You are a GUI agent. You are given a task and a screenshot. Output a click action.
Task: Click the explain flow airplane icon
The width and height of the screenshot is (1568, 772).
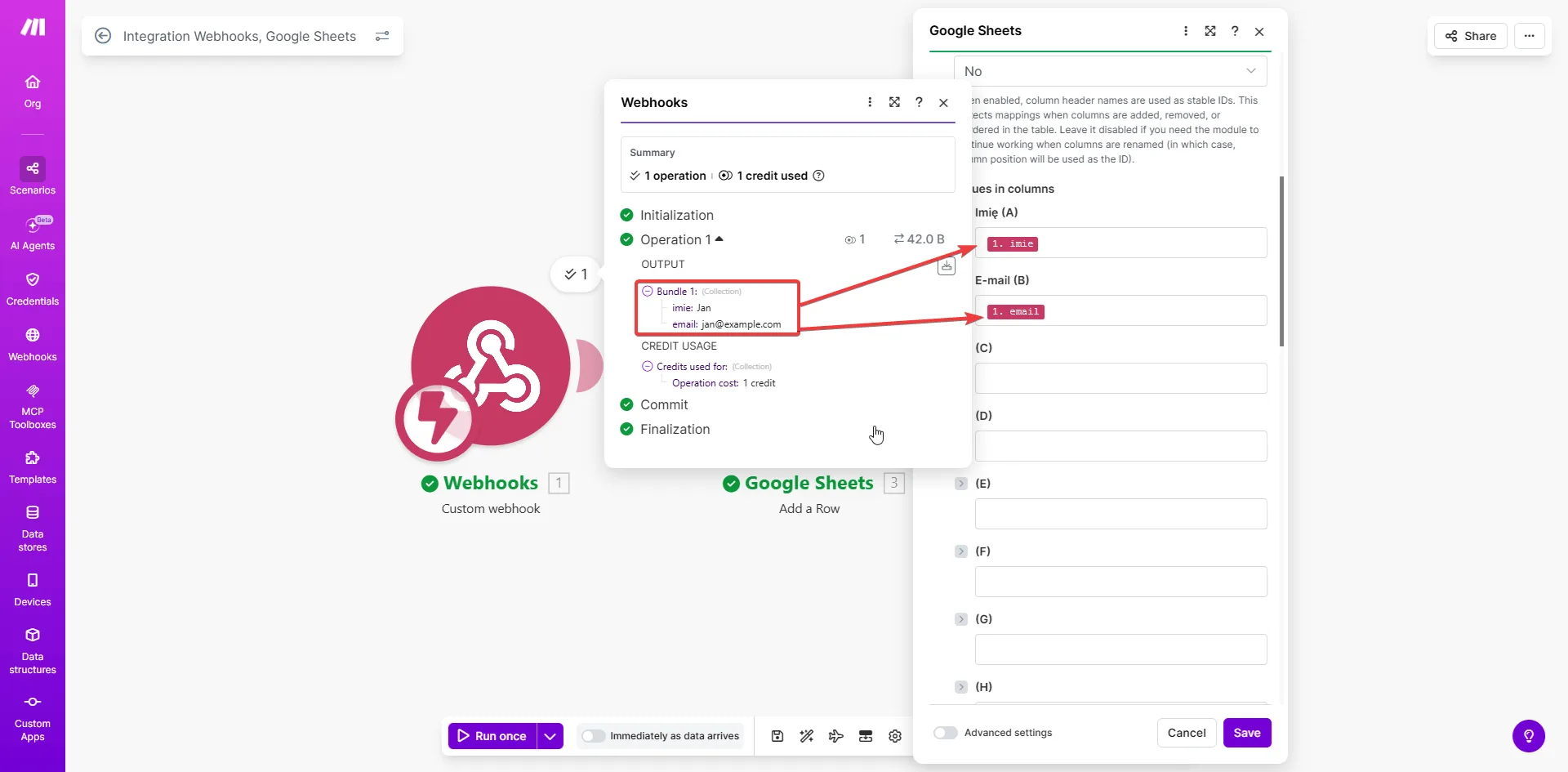pos(836,736)
